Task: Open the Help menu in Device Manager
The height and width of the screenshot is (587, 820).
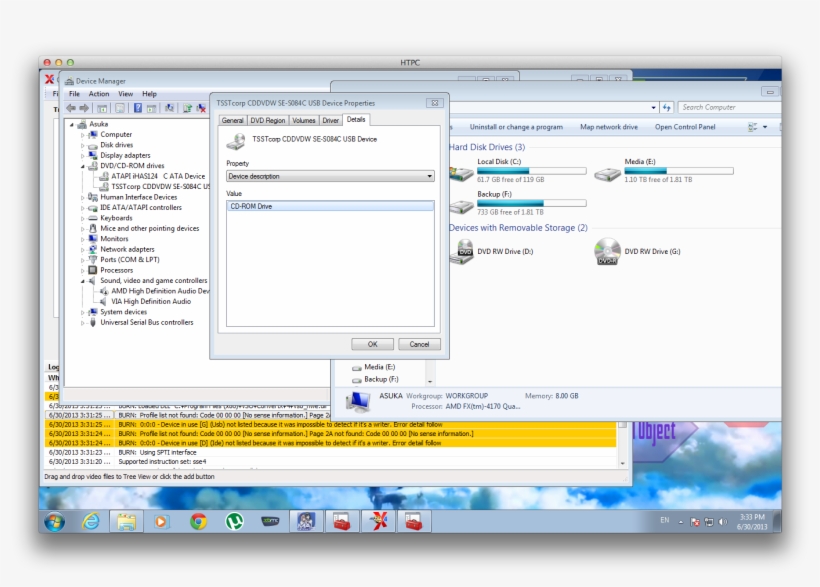Action: point(150,94)
